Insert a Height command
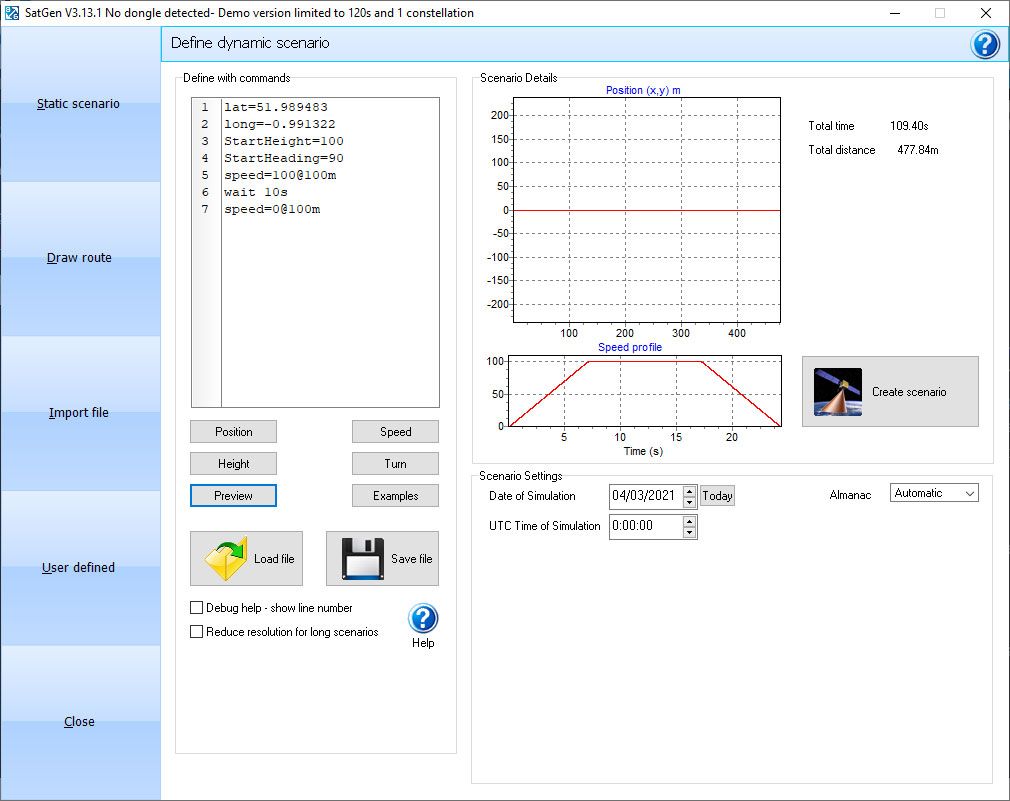Screen dimensions: 1010x801 click(233, 464)
